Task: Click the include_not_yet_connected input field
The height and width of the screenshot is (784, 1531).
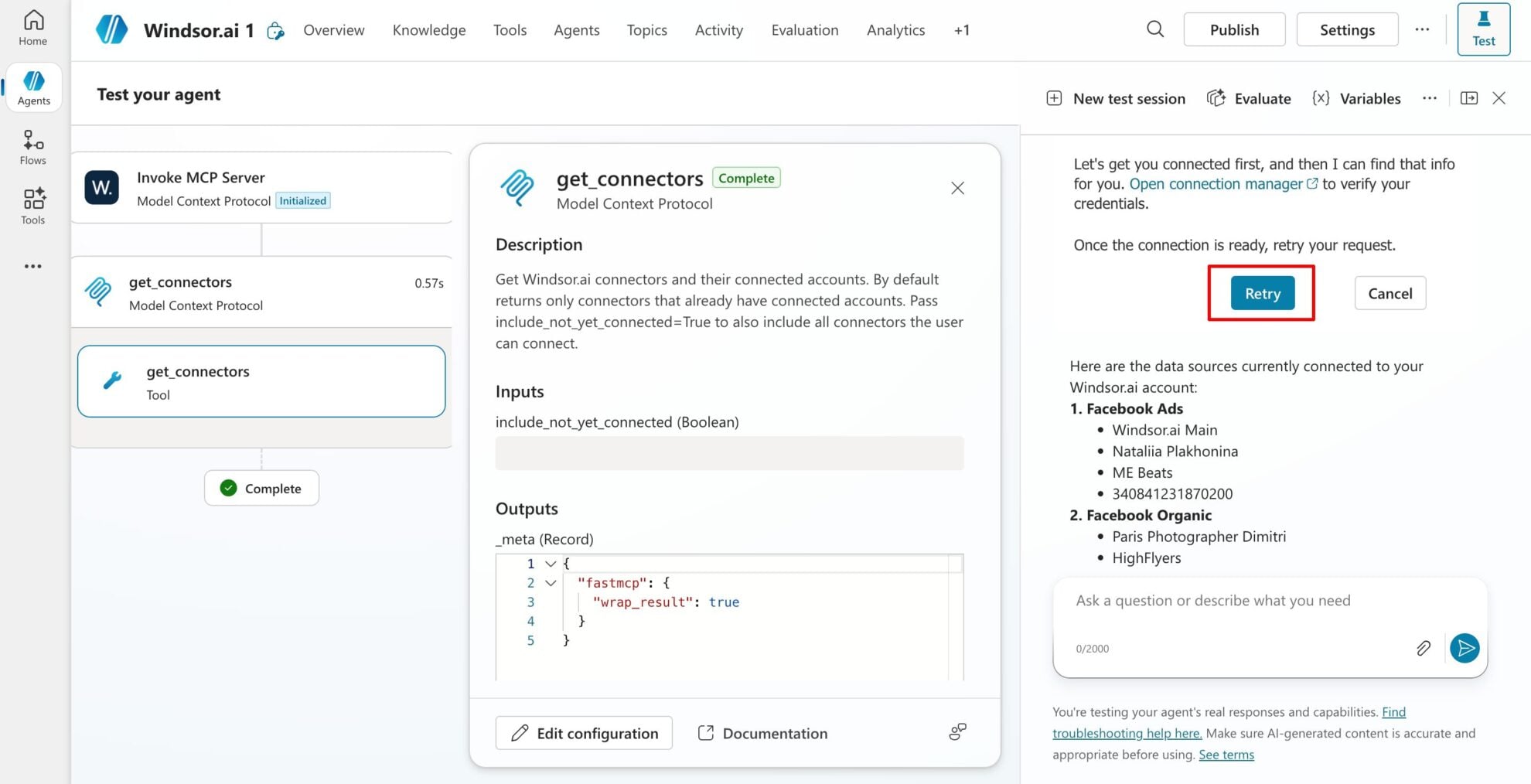Action: [729, 453]
